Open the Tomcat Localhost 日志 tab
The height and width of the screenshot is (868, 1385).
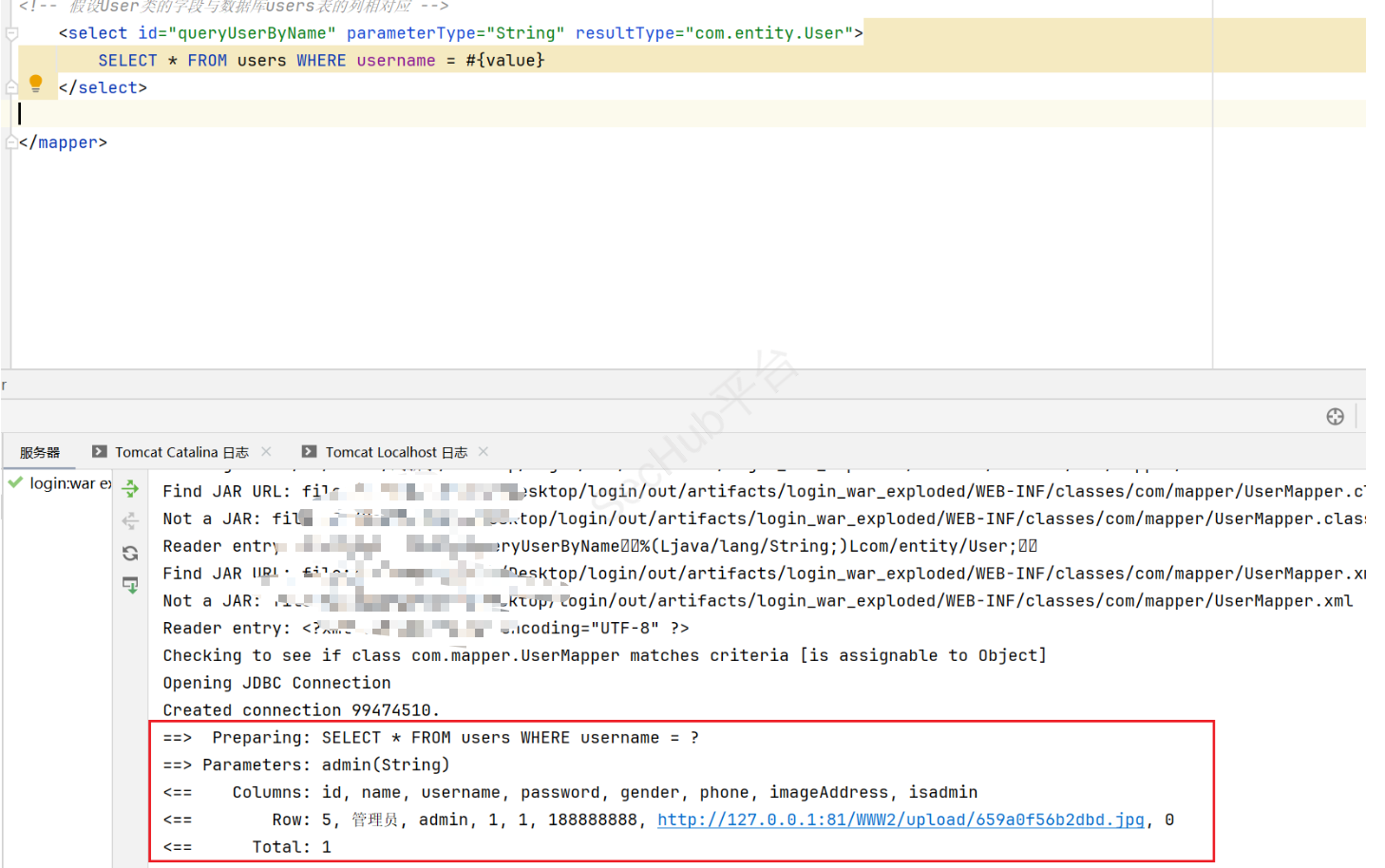396,453
